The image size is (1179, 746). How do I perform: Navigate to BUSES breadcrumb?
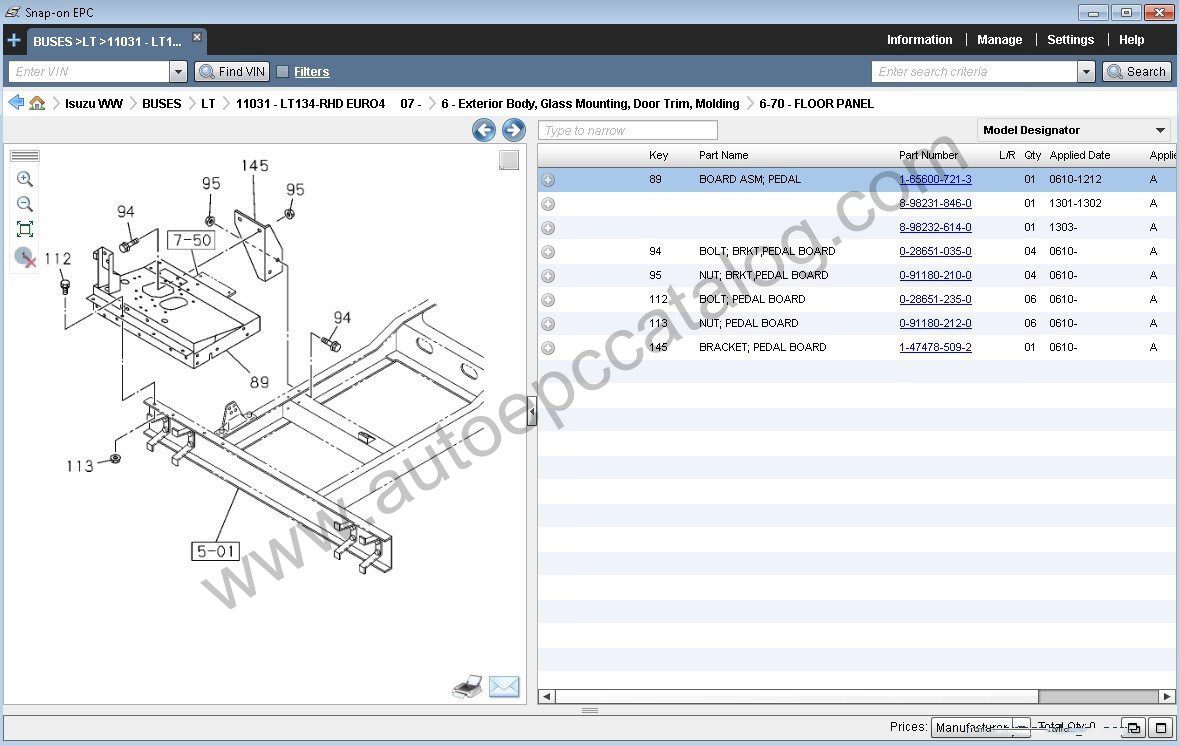coord(162,103)
